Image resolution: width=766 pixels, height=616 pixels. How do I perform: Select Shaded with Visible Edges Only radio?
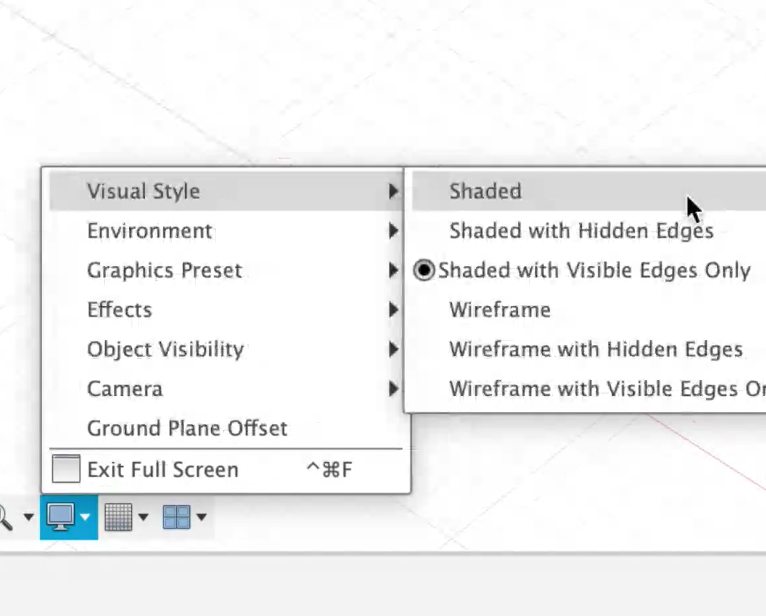point(424,270)
